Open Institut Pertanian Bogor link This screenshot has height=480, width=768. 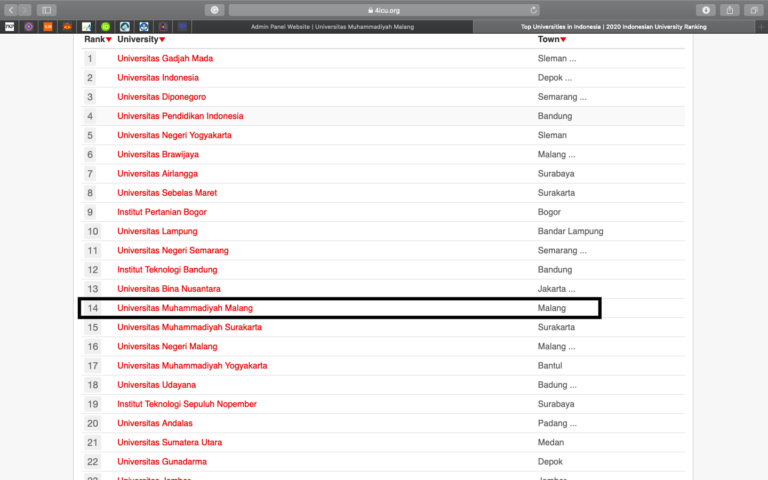point(162,212)
